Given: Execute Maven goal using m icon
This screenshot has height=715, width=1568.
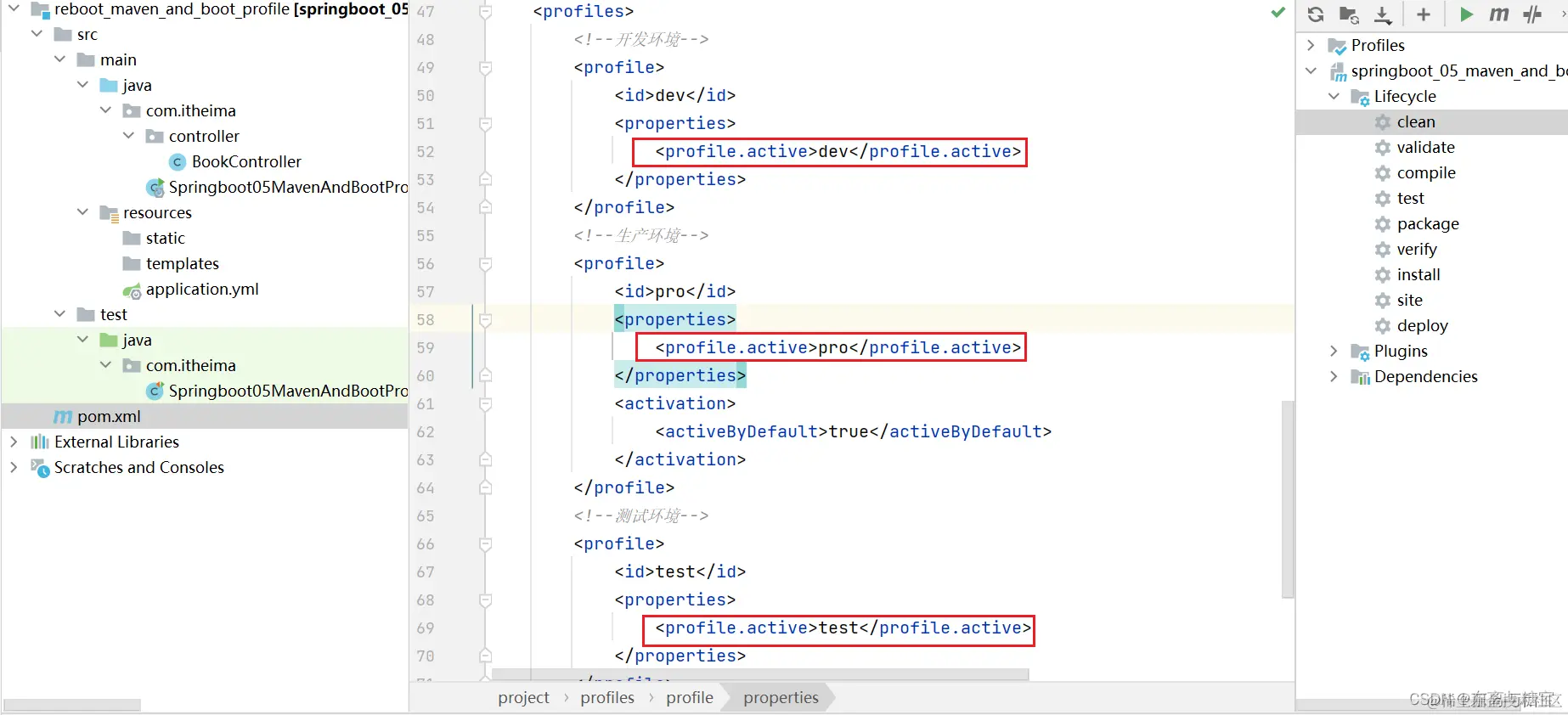Looking at the screenshot, I should (1499, 14).
